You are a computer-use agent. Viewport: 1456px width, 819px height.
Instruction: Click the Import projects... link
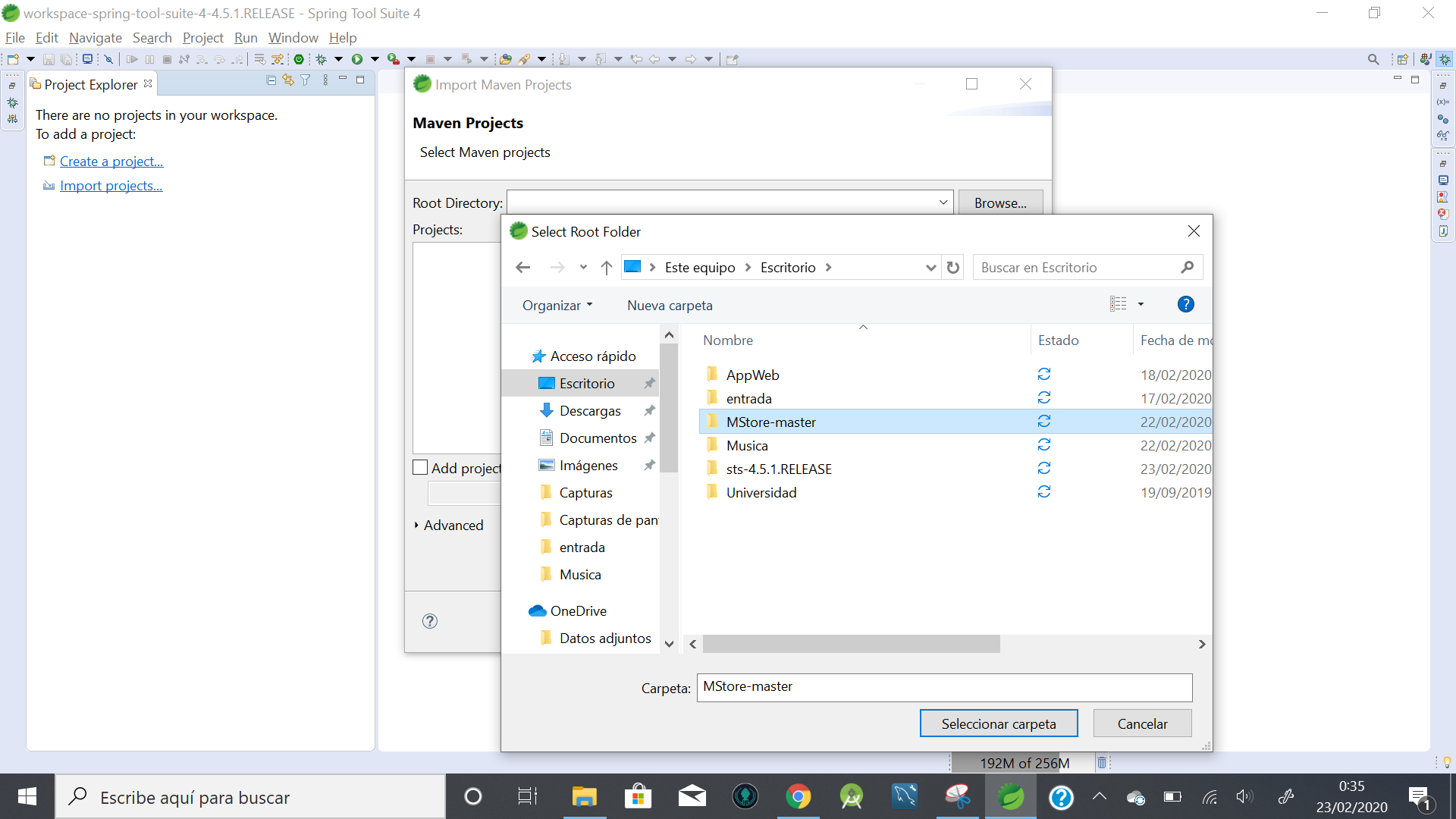pos(111,186)
